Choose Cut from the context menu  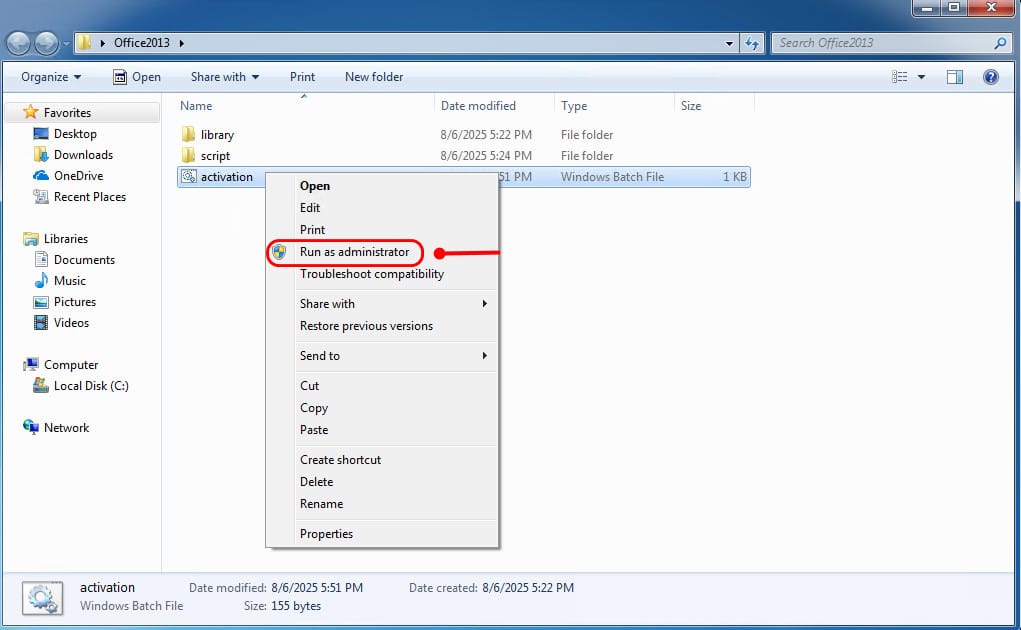click(309, 385)
